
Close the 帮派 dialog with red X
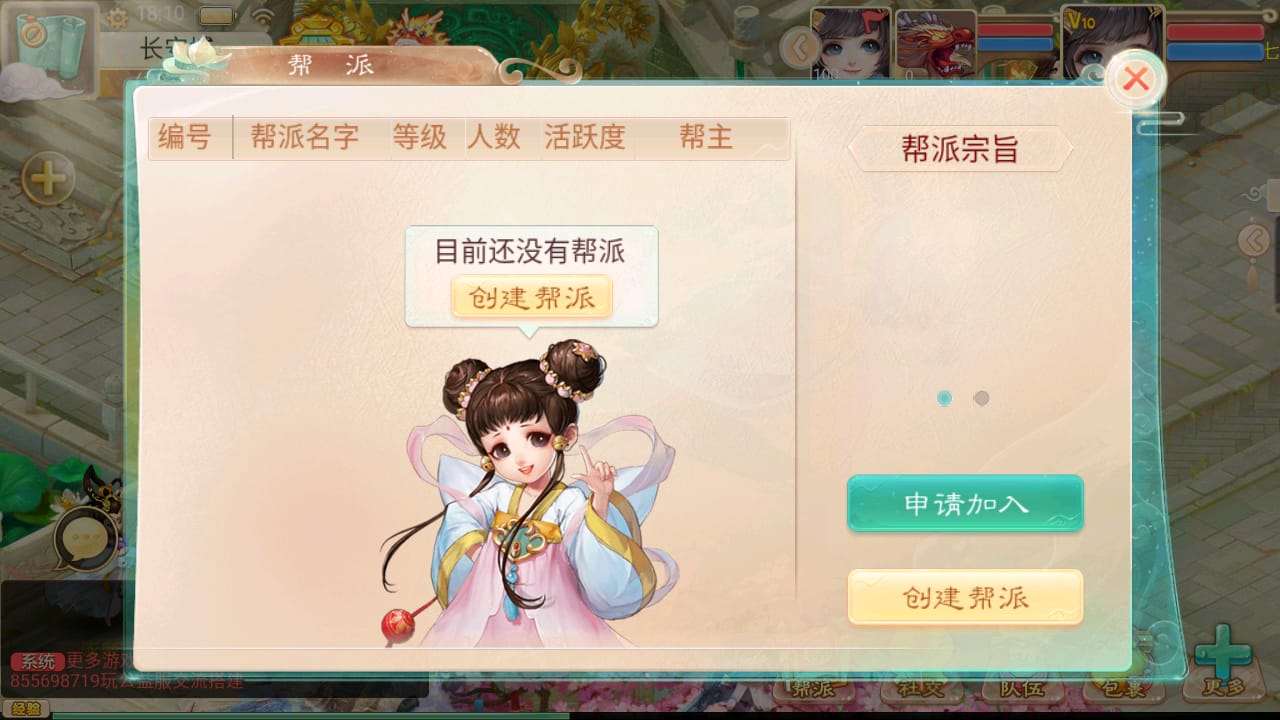click(x=1135, y=79)
